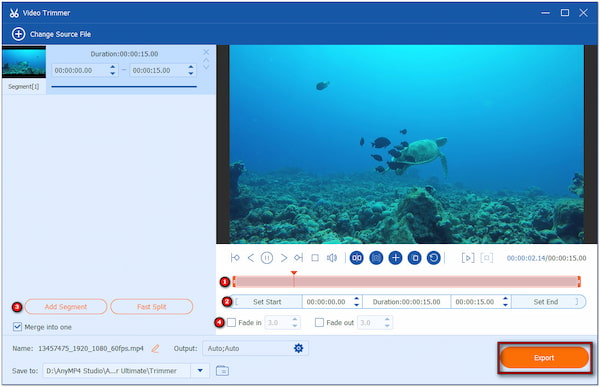Edit the file name with the pencil icon
This screenshot has height=387, width=600.
[x=155, y=348]
